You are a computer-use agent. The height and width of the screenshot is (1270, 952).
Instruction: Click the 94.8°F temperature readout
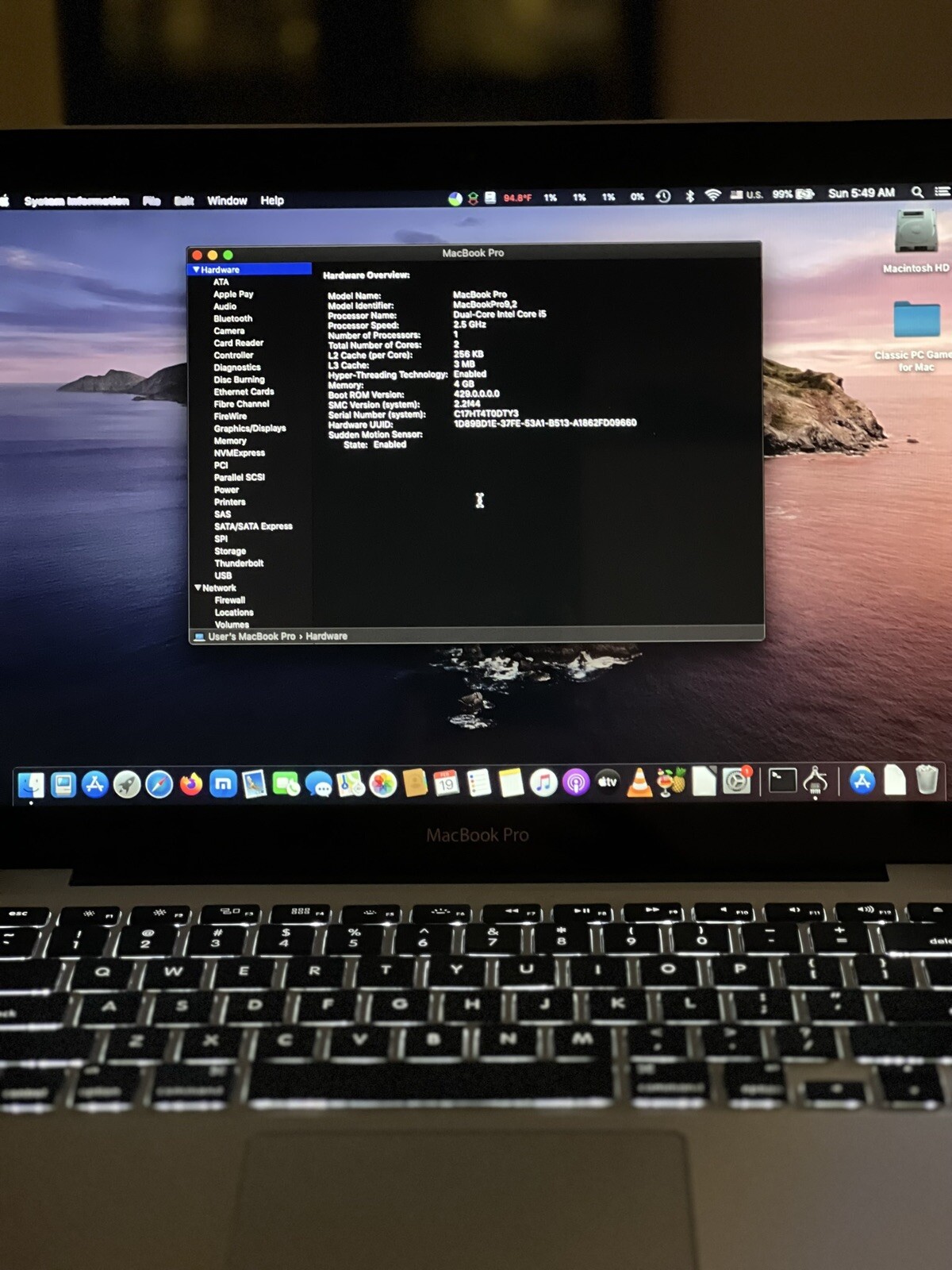point(517,198)
